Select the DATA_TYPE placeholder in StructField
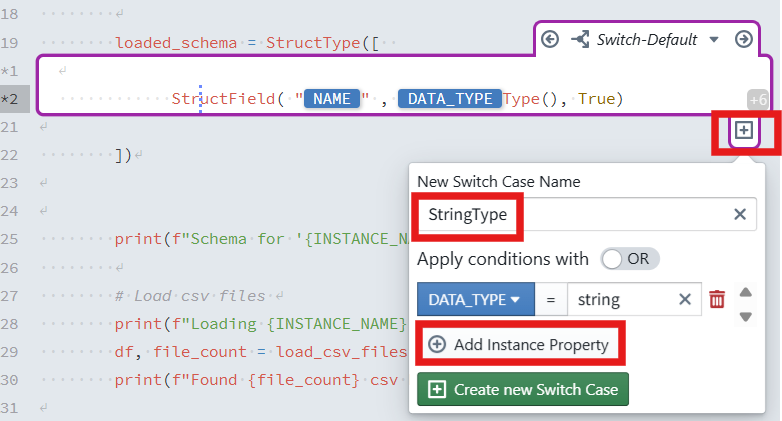The height and width of the screenshot is (421, 782). tap(449, 98)
